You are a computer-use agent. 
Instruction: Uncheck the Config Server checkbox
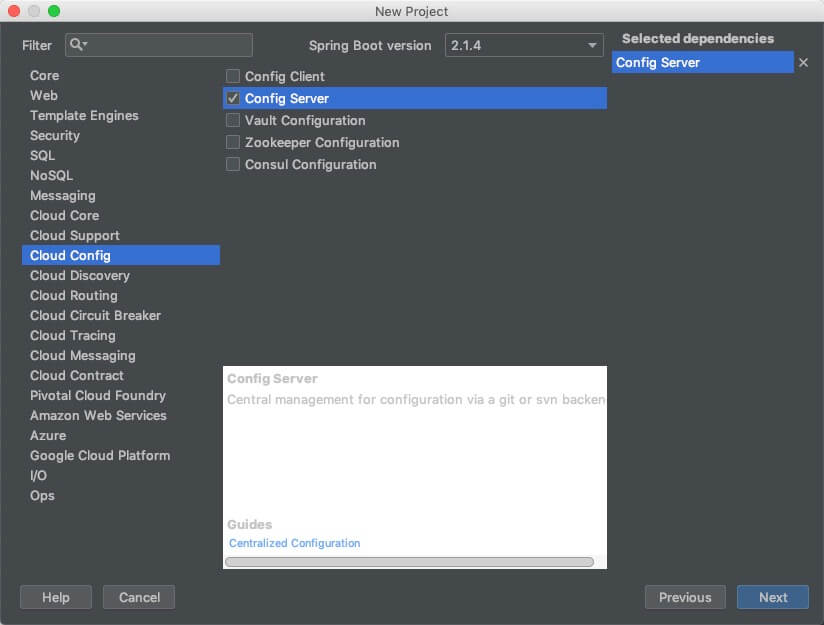pyautogui.click(x=233, y=98)
